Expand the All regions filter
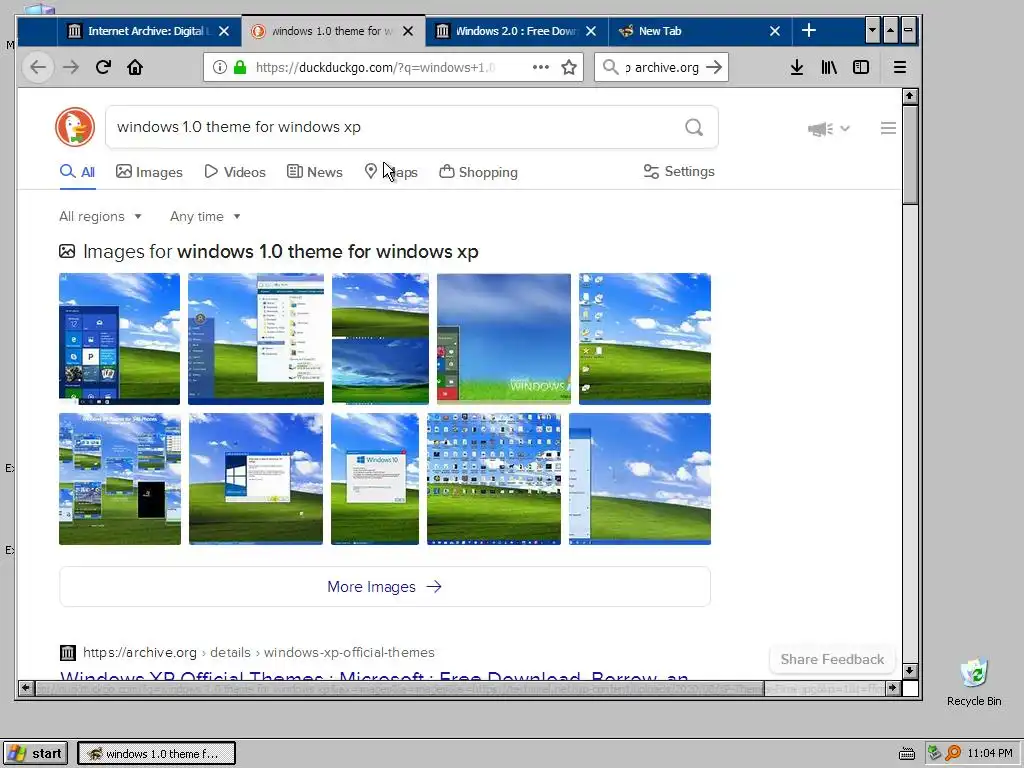Screen dimensions: 1024x768 [x=101, y=216]
